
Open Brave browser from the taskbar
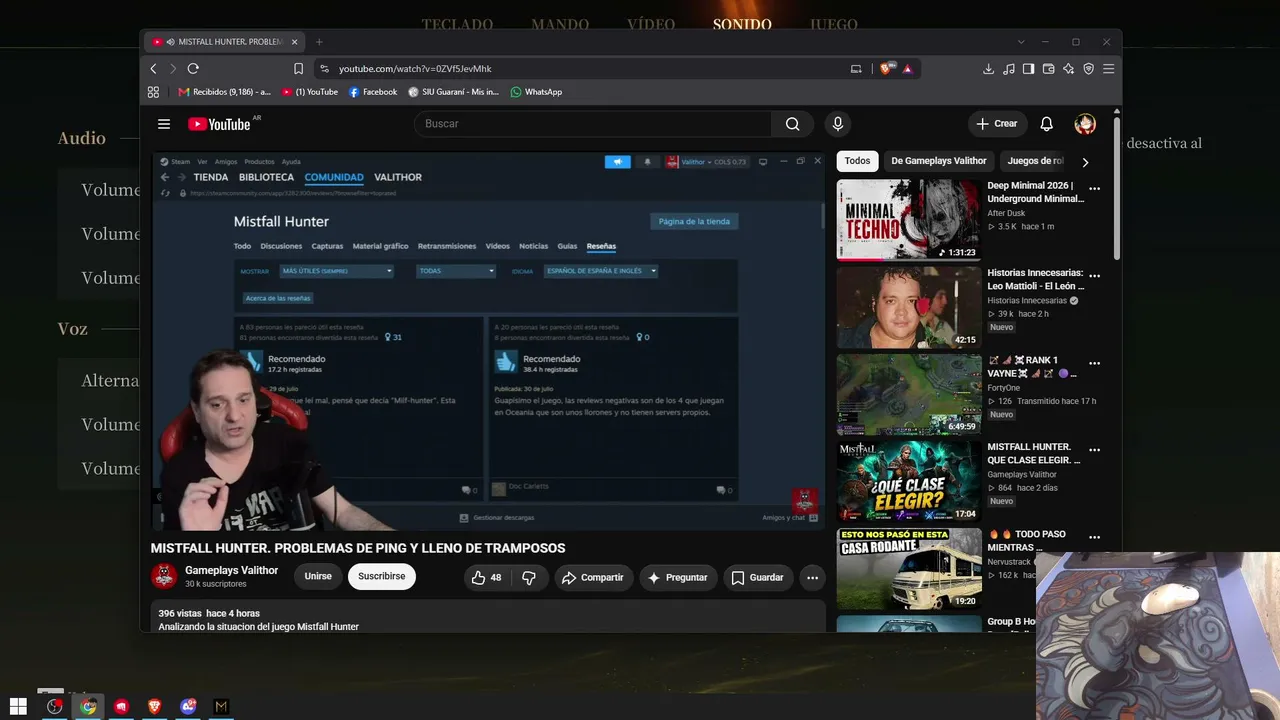[x=154, y=706]
